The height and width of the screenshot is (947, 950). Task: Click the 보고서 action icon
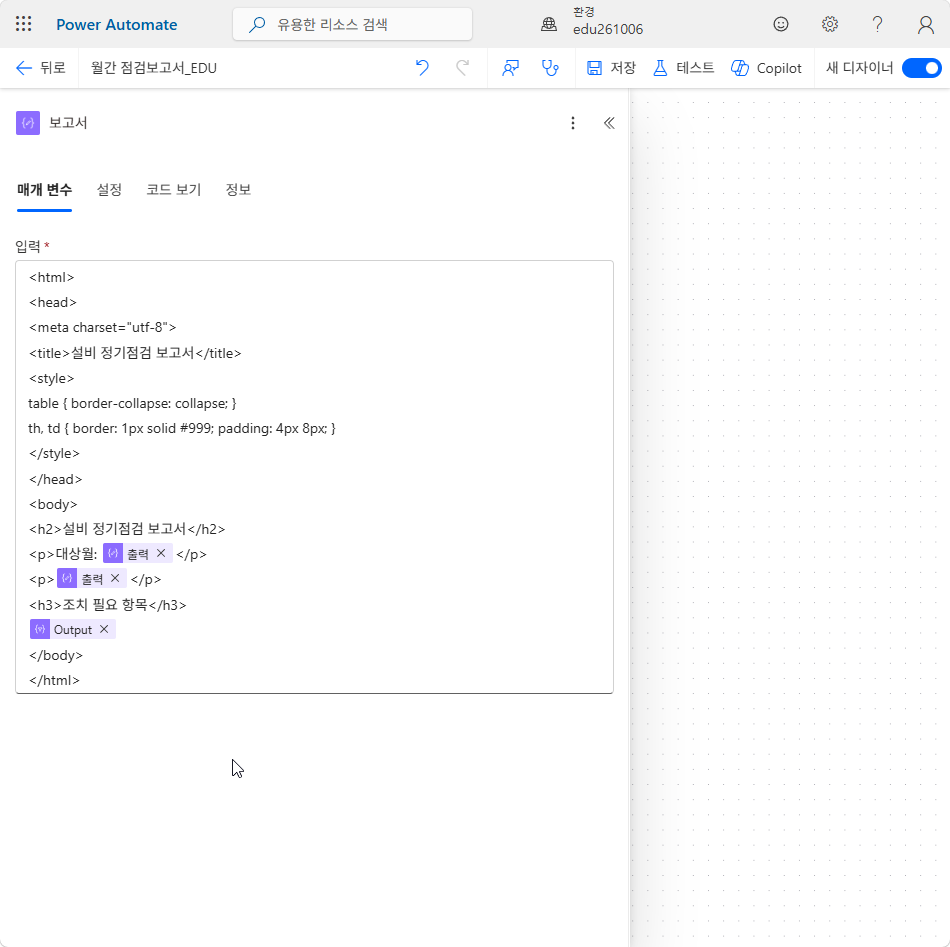pos(28,123)
